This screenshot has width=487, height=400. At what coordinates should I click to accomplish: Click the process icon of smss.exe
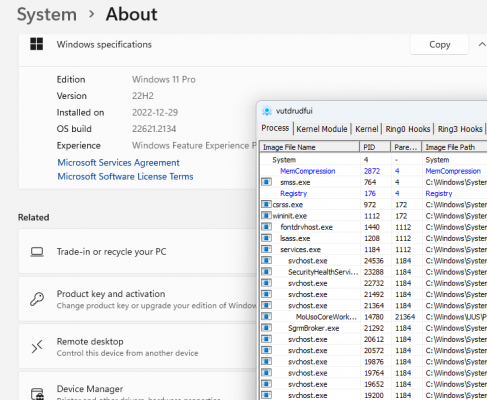[x=266, y=182]
